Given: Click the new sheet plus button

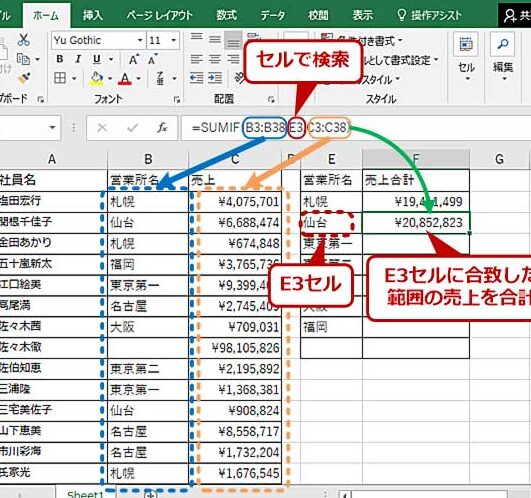Looking at the screenshot, I should click(x=150, y=495).
